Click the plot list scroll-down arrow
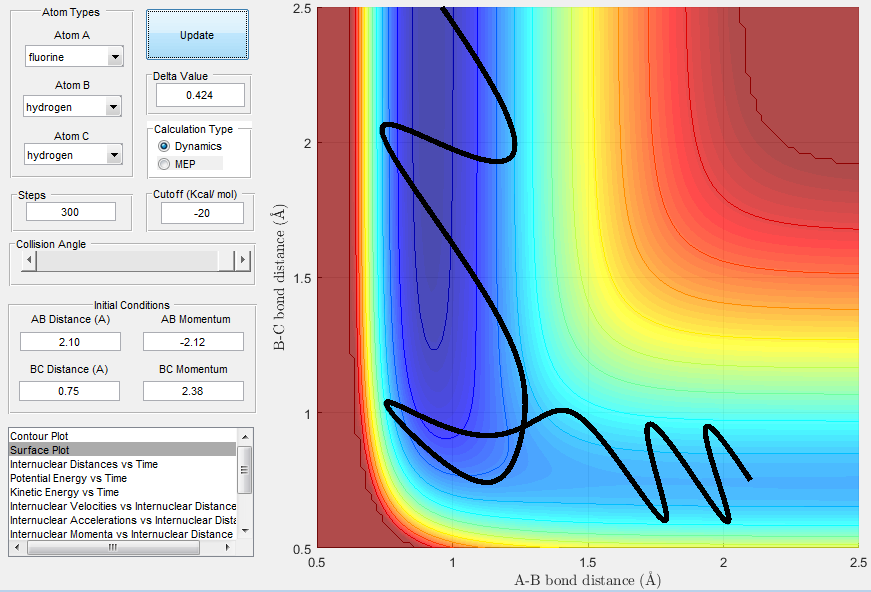The image size is (871, 592). coord(245,531)
